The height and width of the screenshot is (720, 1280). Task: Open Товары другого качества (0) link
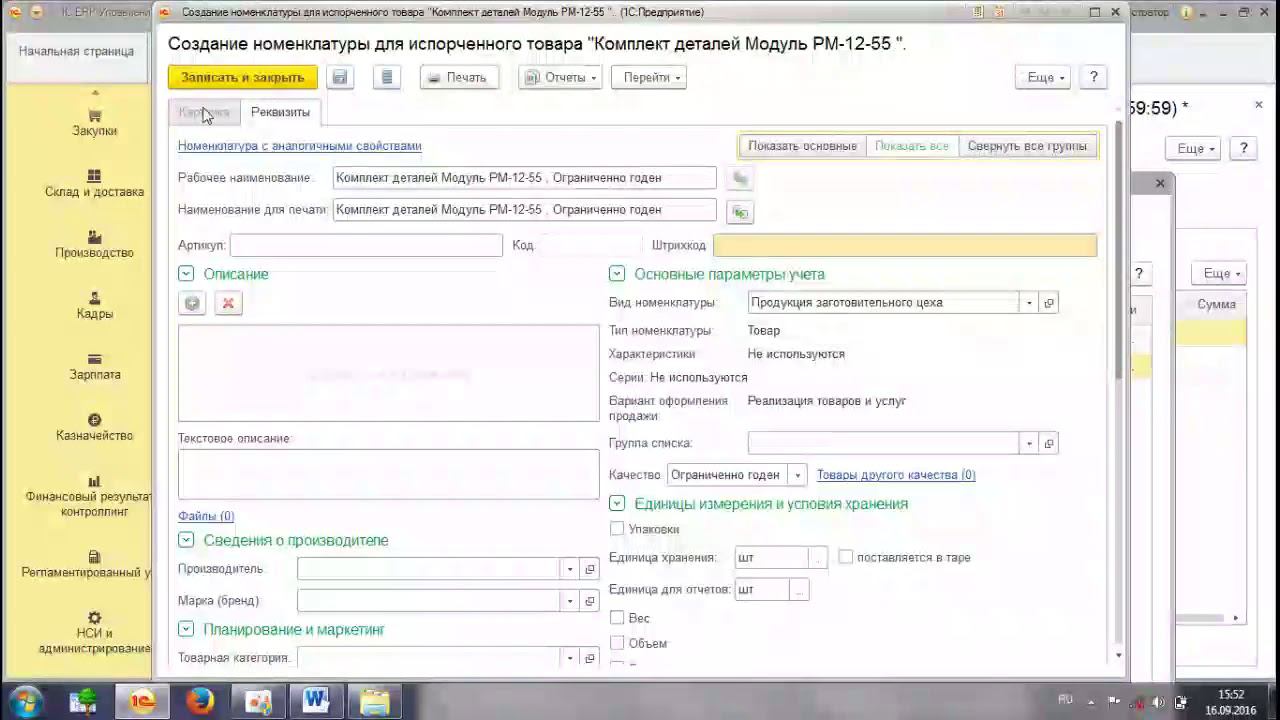896,475
